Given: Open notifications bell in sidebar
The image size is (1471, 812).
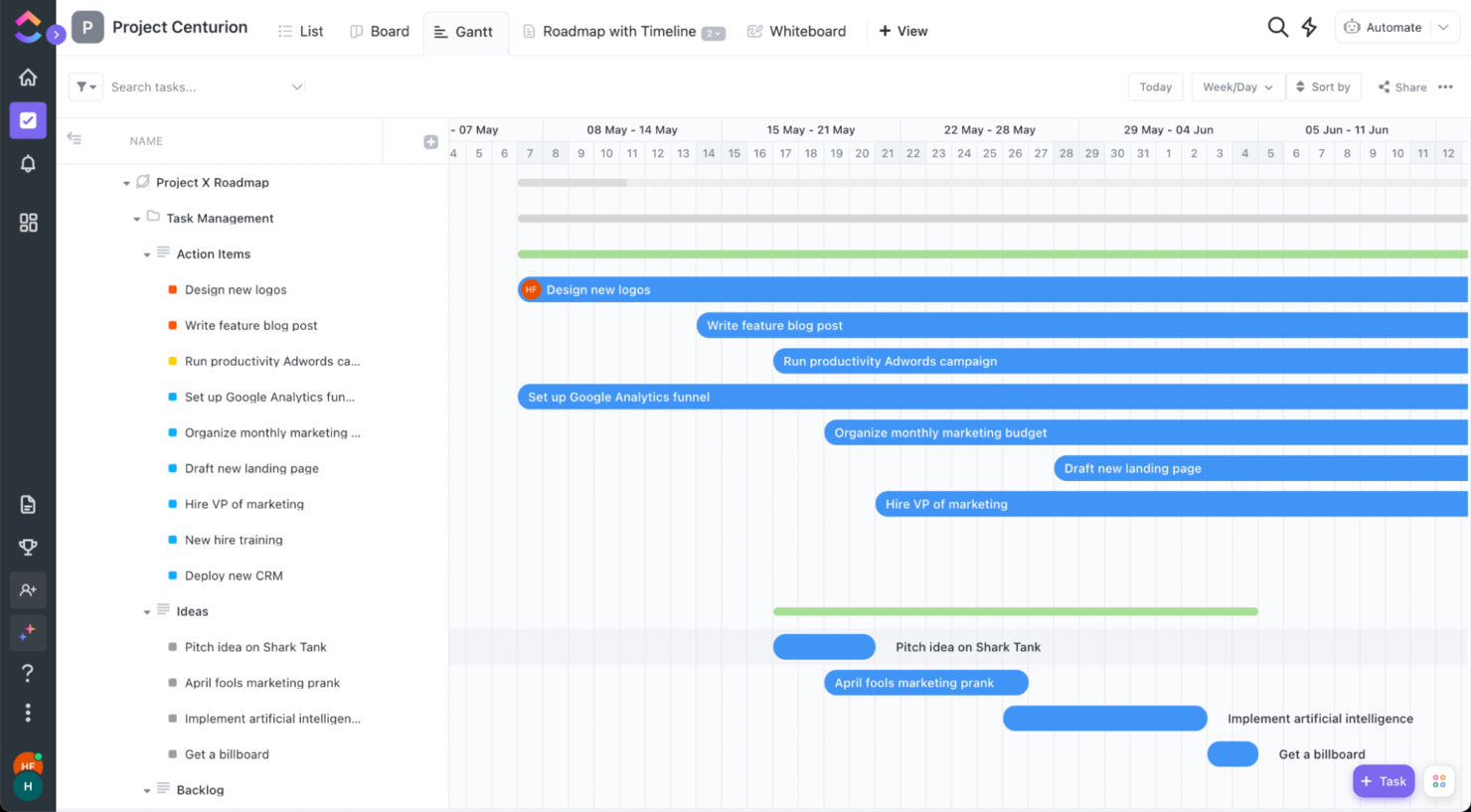Looking at the screenshot, I should click(28, 164).
